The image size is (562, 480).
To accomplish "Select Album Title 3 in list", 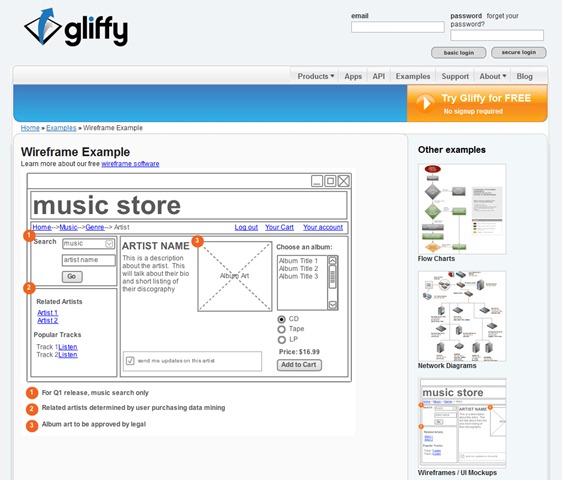I will pyautogui.click(x=298, y=276).
